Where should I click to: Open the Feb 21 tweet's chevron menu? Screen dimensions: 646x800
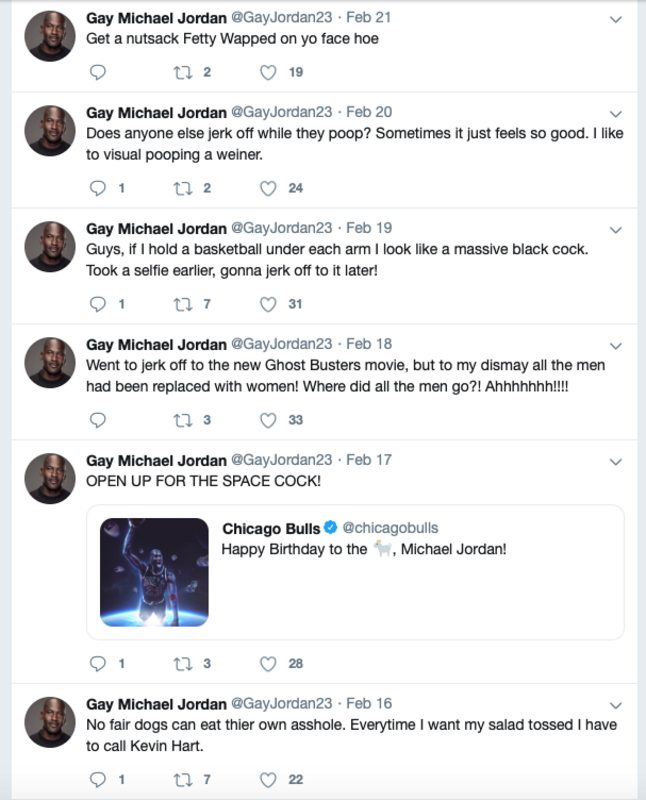coord(616,19)
